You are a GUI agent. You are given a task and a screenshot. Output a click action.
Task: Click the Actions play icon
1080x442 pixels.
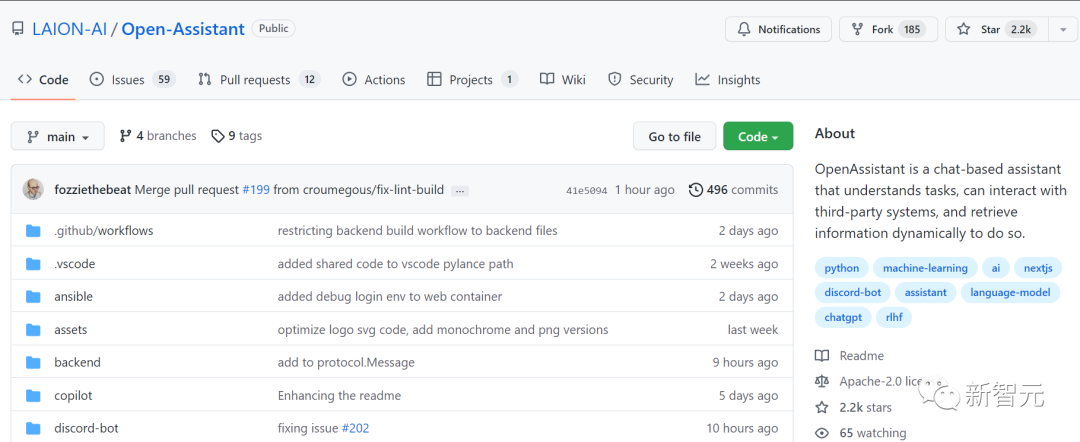tap(349, 80)
